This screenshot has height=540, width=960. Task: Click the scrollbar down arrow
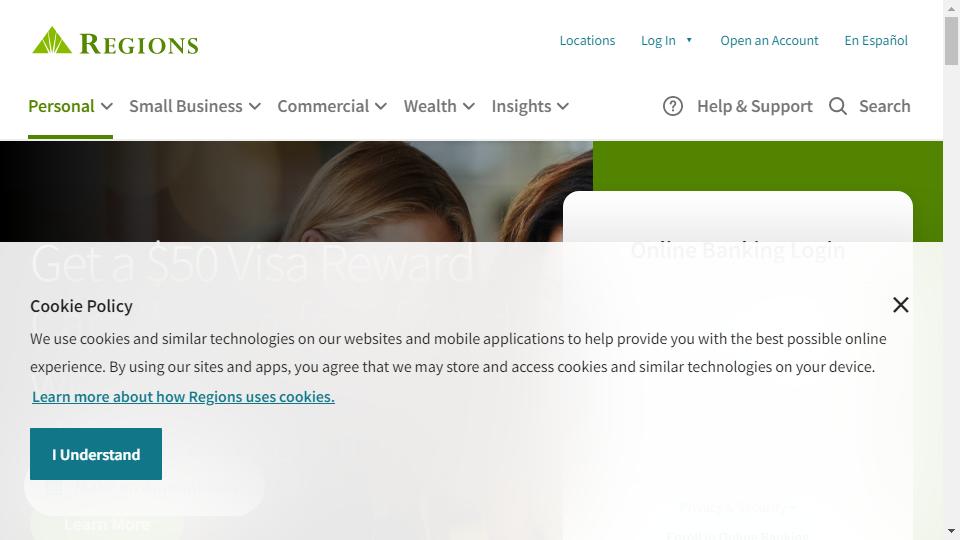(951, 531)
